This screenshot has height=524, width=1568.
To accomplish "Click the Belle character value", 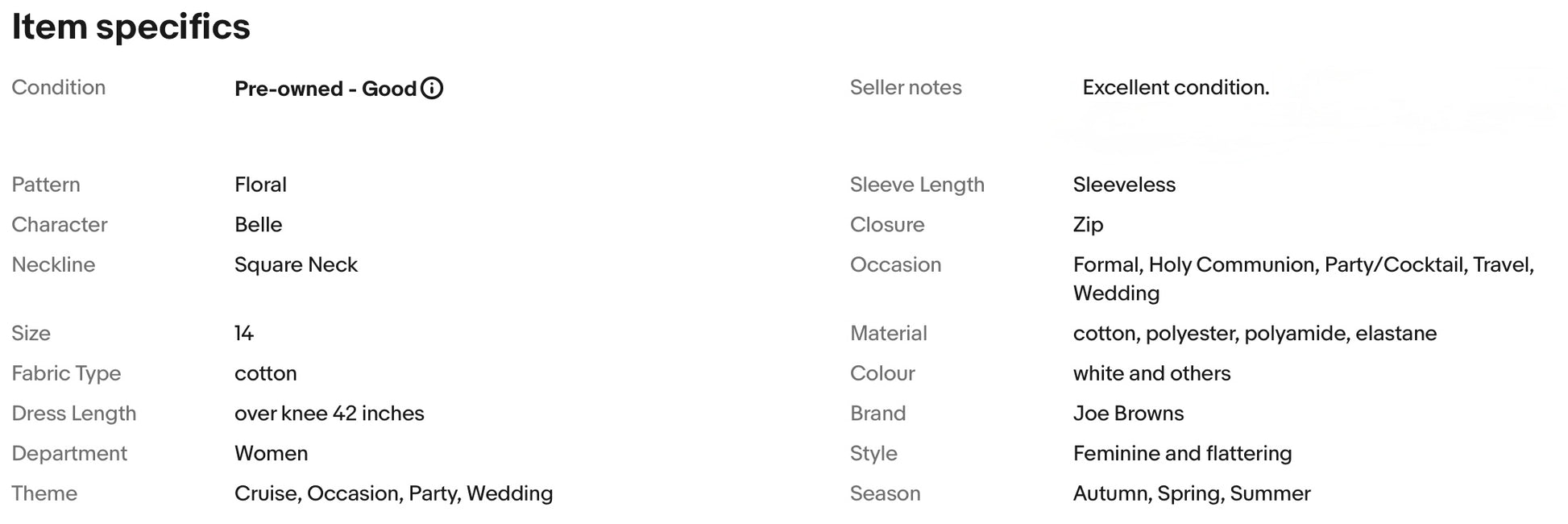I will coord(258,225).
